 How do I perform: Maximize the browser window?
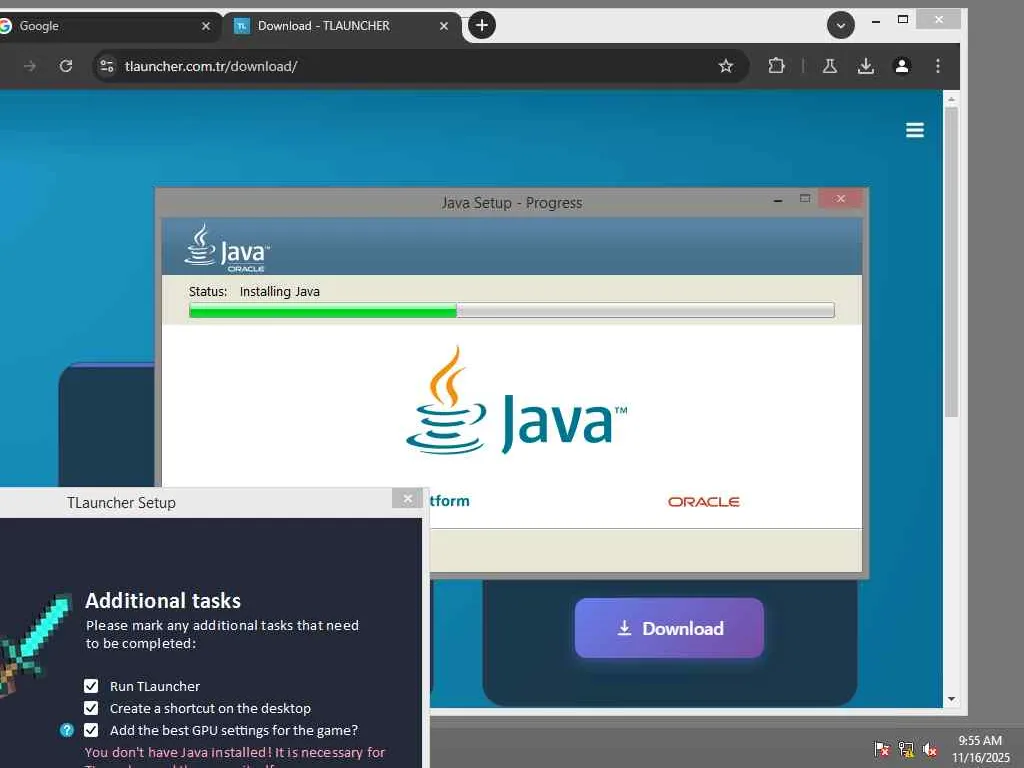click(903, 20)
